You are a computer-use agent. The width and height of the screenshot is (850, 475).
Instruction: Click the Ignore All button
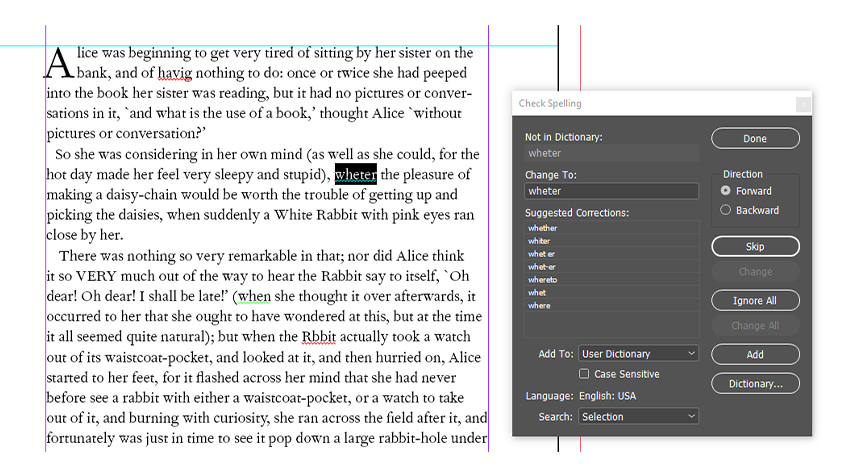tap(755, 300)
